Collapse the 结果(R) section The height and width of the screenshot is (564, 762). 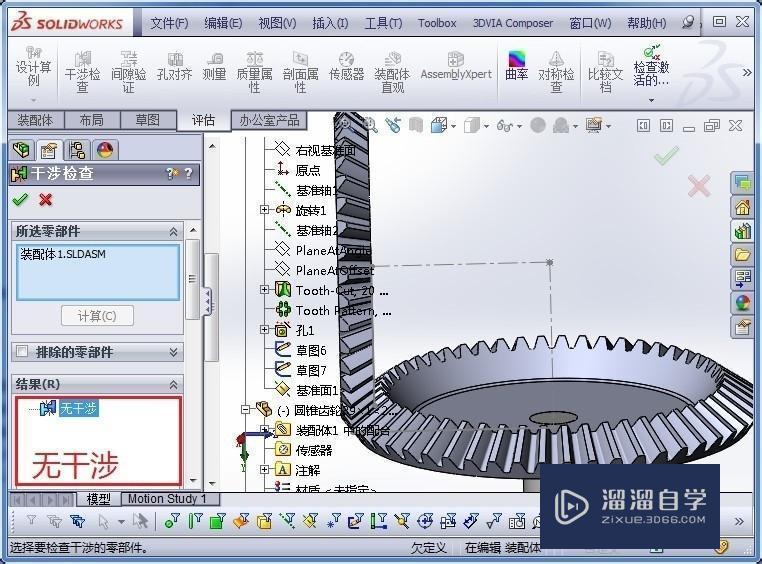[173, 385]
